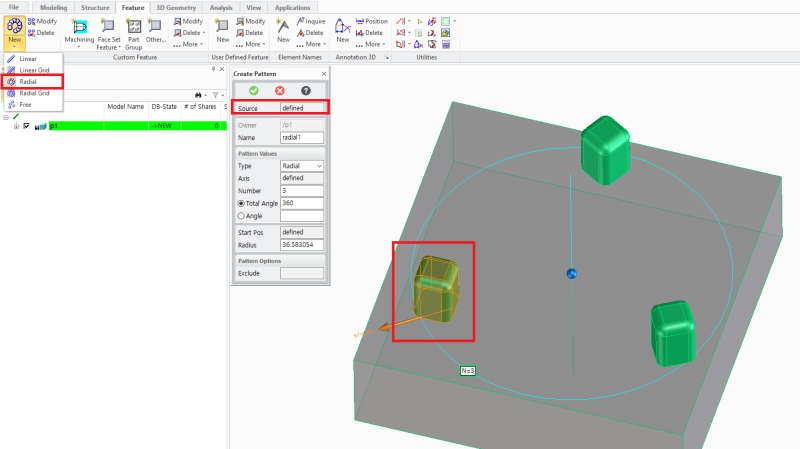
Task: Open the Machining custom feature tool
Action: click(x=79, y=33)
